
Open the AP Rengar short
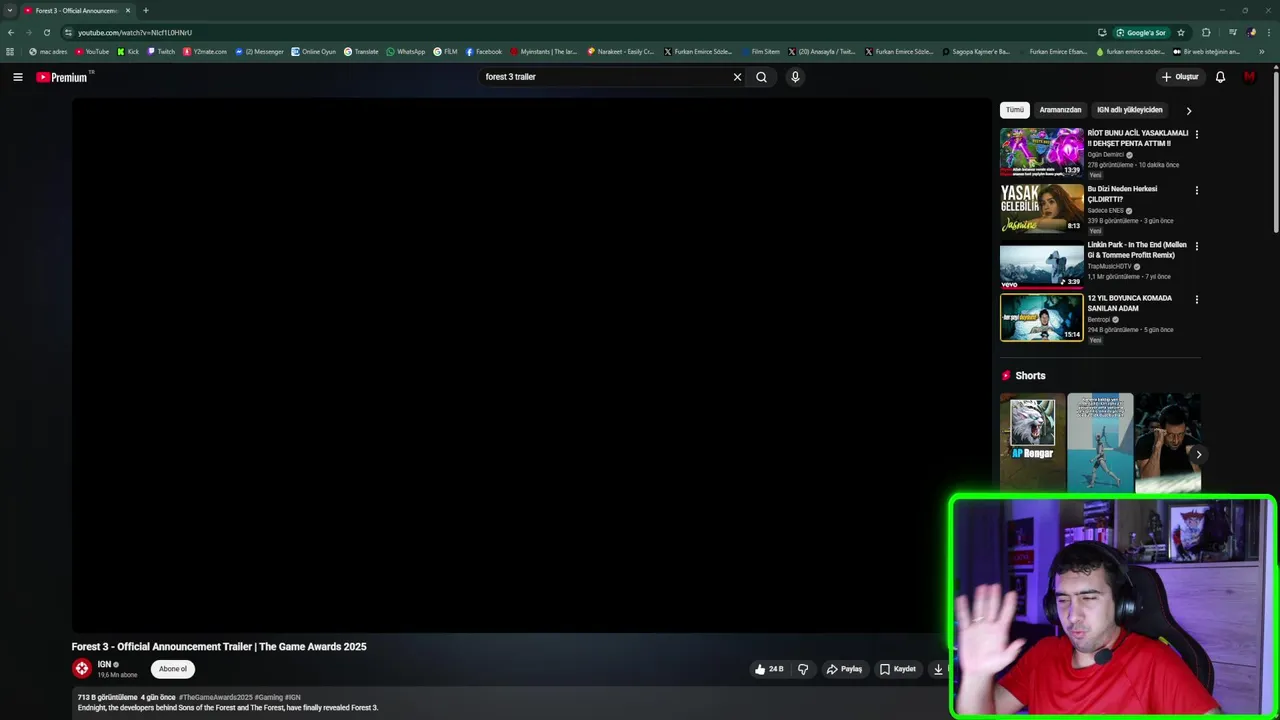pos(1032,442)
